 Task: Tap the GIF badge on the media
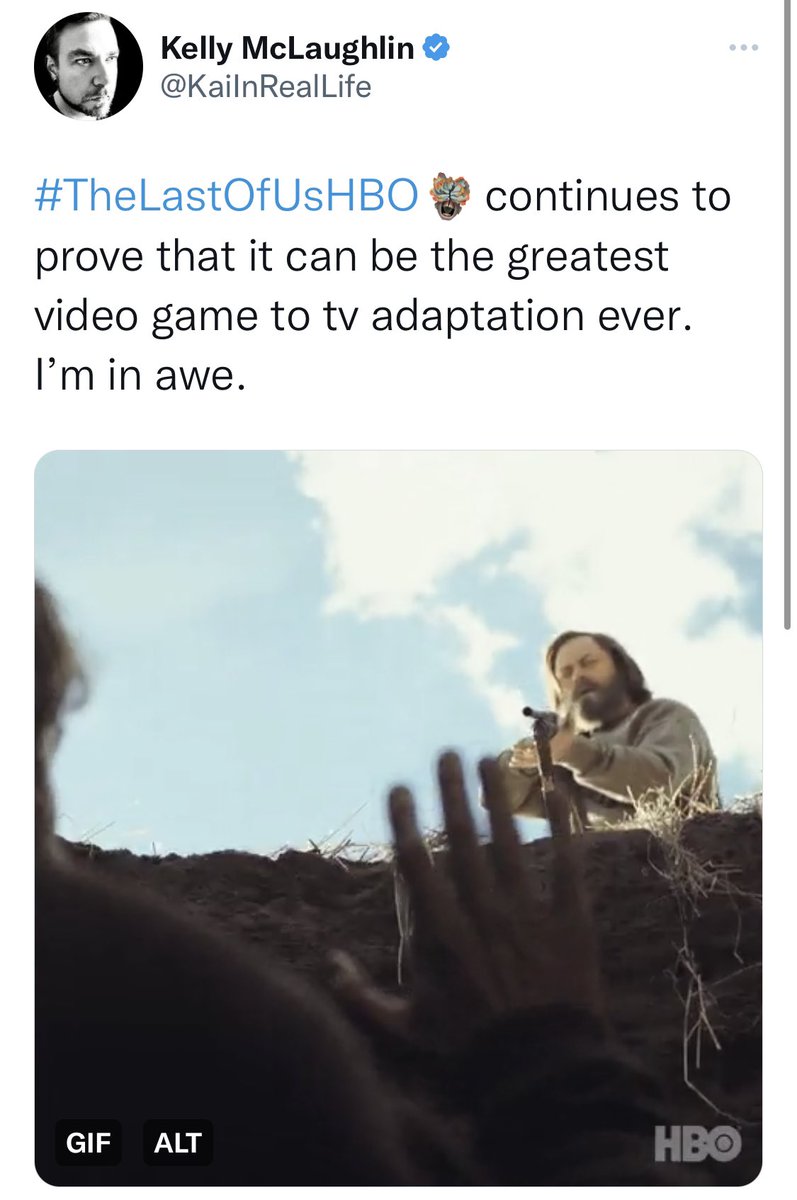(88, 1141)
